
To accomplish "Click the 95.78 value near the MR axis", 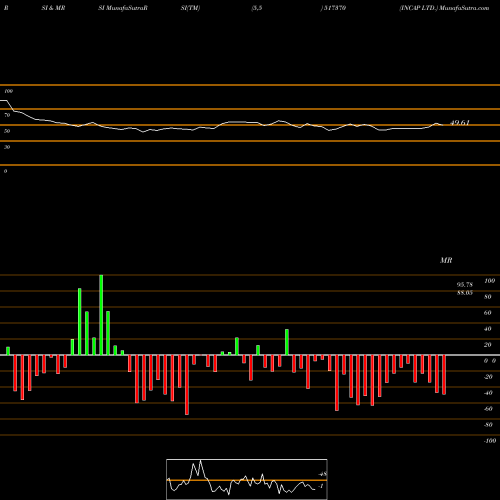I will point(465,285).
